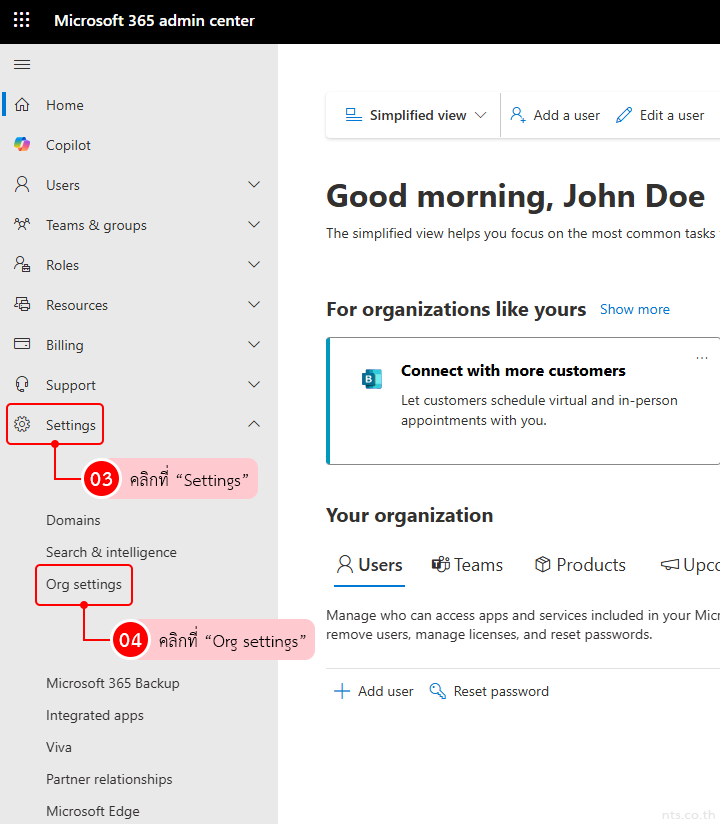Open Microsoft Edge under Settings

(93, 811)
